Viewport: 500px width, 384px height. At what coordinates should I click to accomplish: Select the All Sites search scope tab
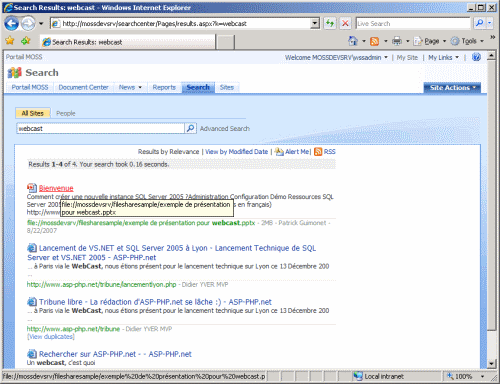tap(33, 113)
